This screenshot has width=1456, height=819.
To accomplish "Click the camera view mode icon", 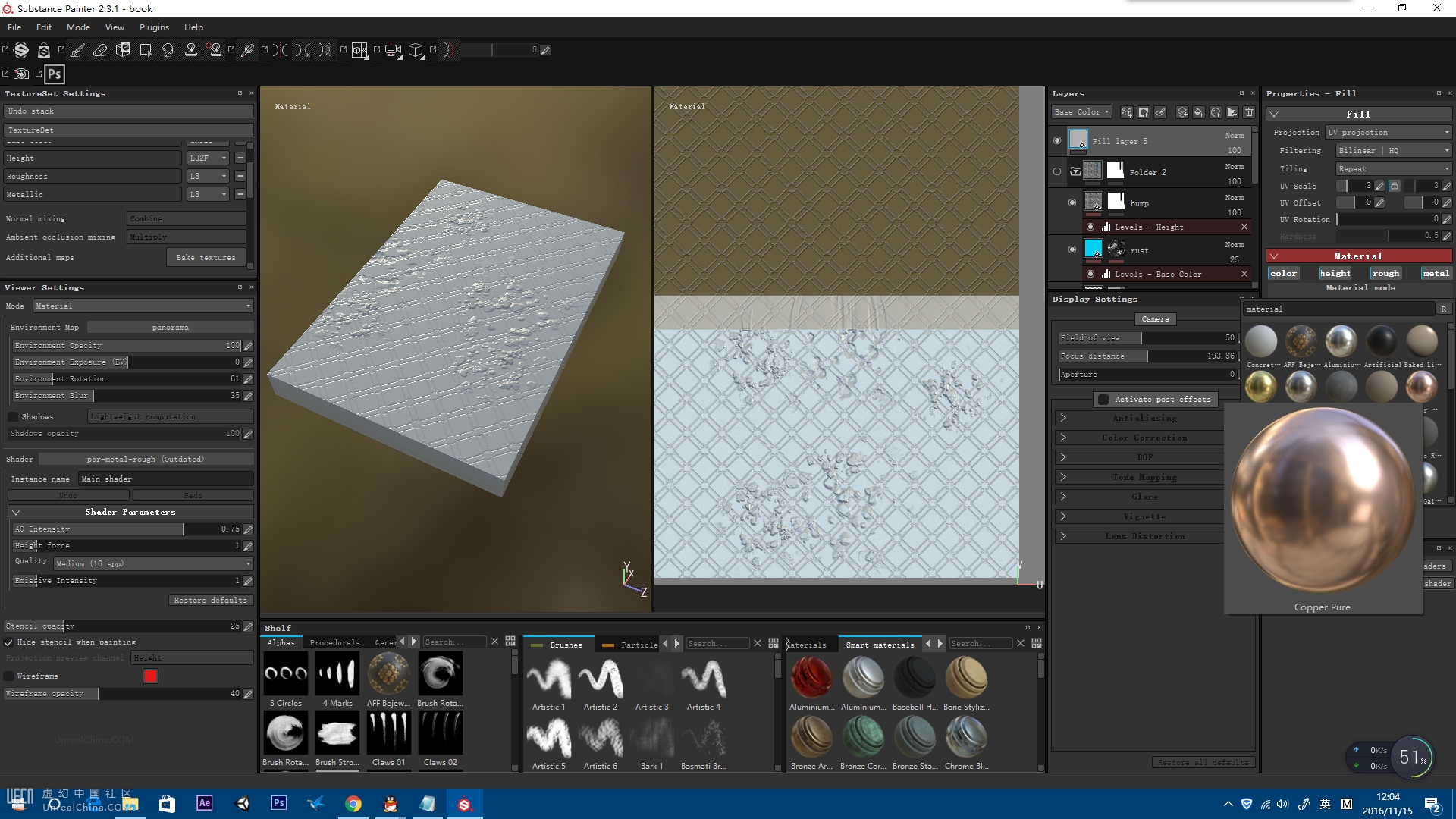I will pos(393,50).
